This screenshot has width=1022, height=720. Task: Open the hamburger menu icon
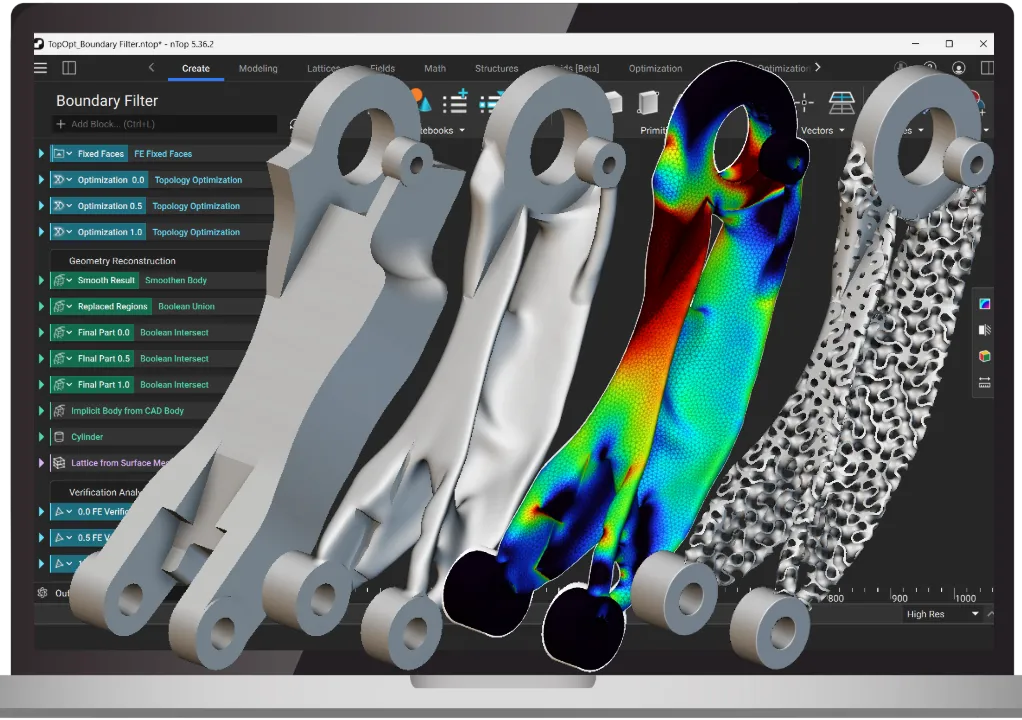[40, 68]
